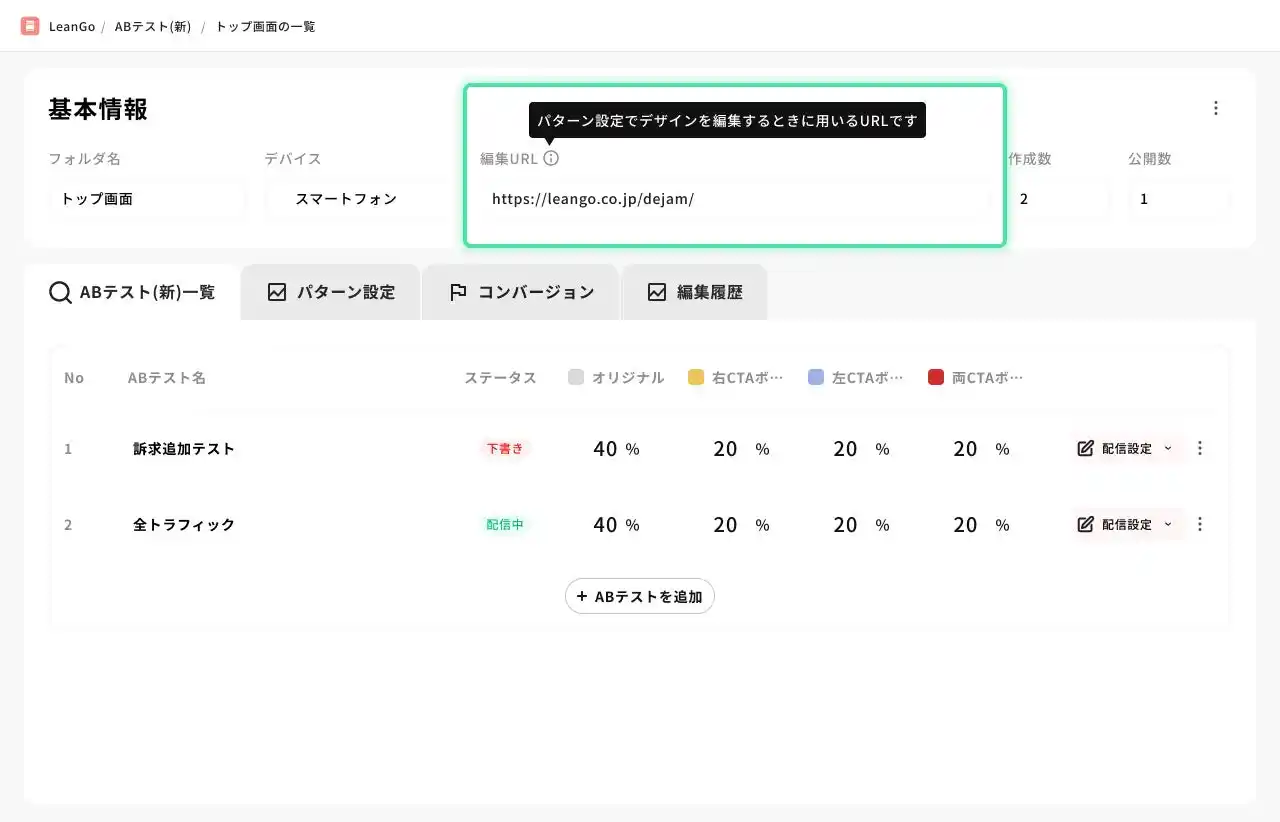Click the フォルダ名 field showing トップ画面
This screenshot has height=822, width=1280.
146,199
